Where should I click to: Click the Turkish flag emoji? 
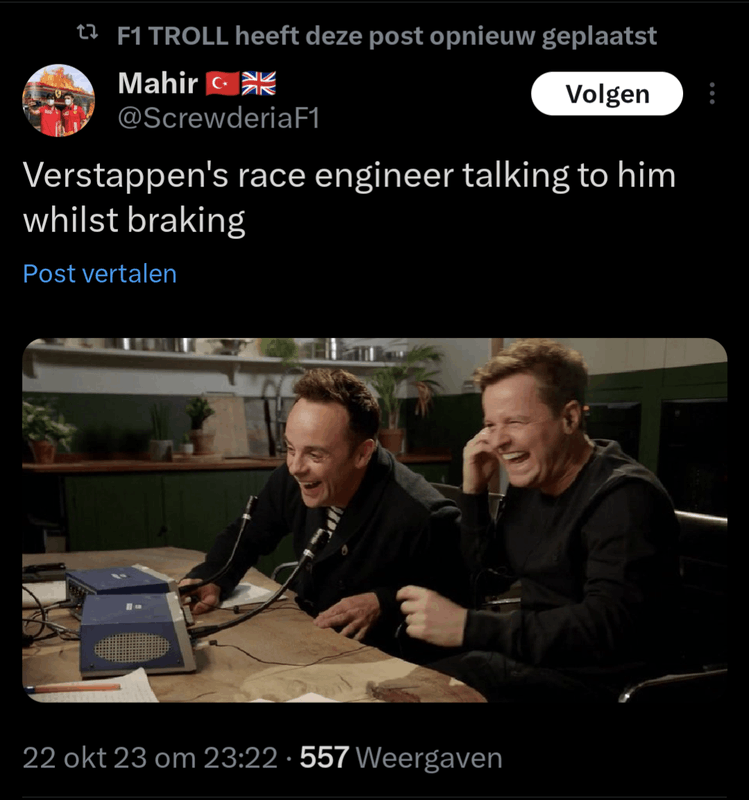222,84
